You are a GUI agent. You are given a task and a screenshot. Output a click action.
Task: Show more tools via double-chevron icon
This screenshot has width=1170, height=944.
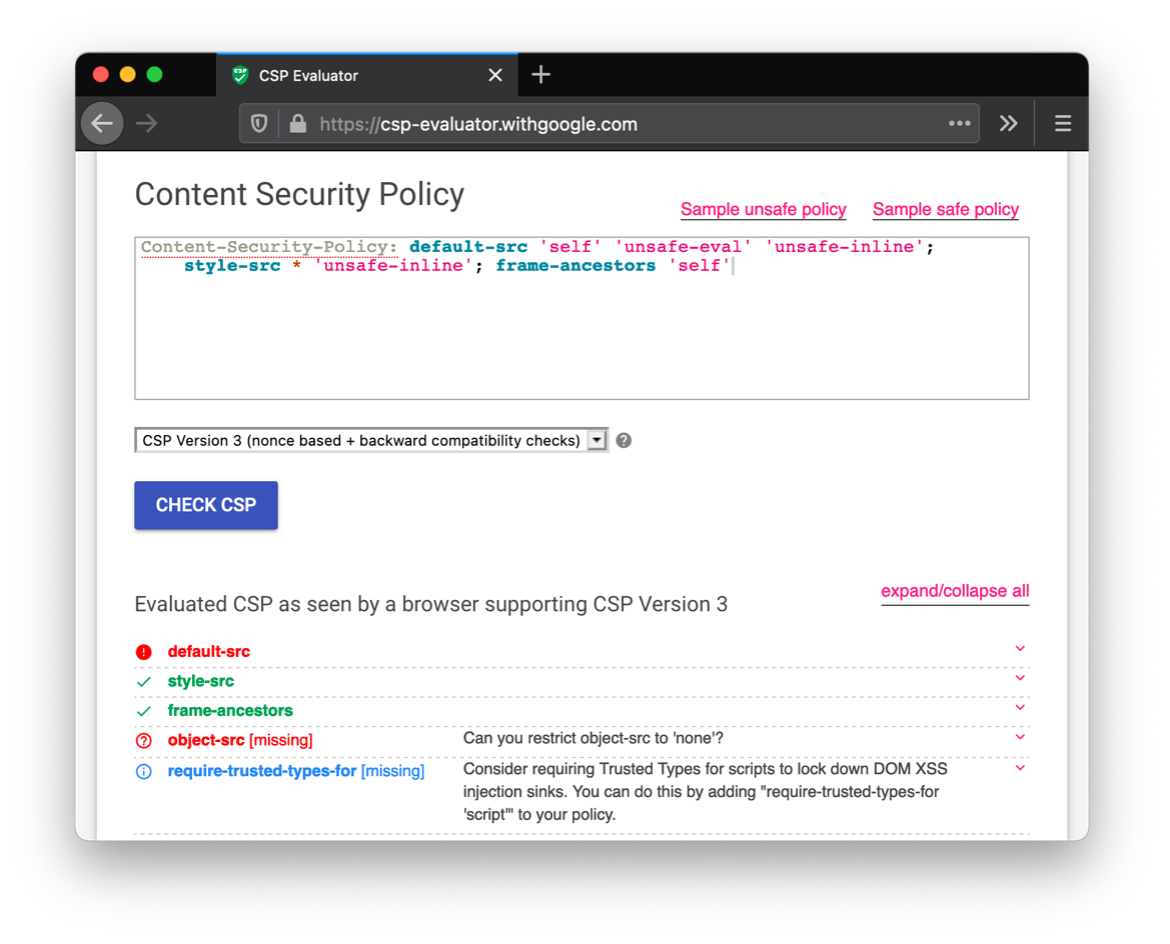point(1008,124)
